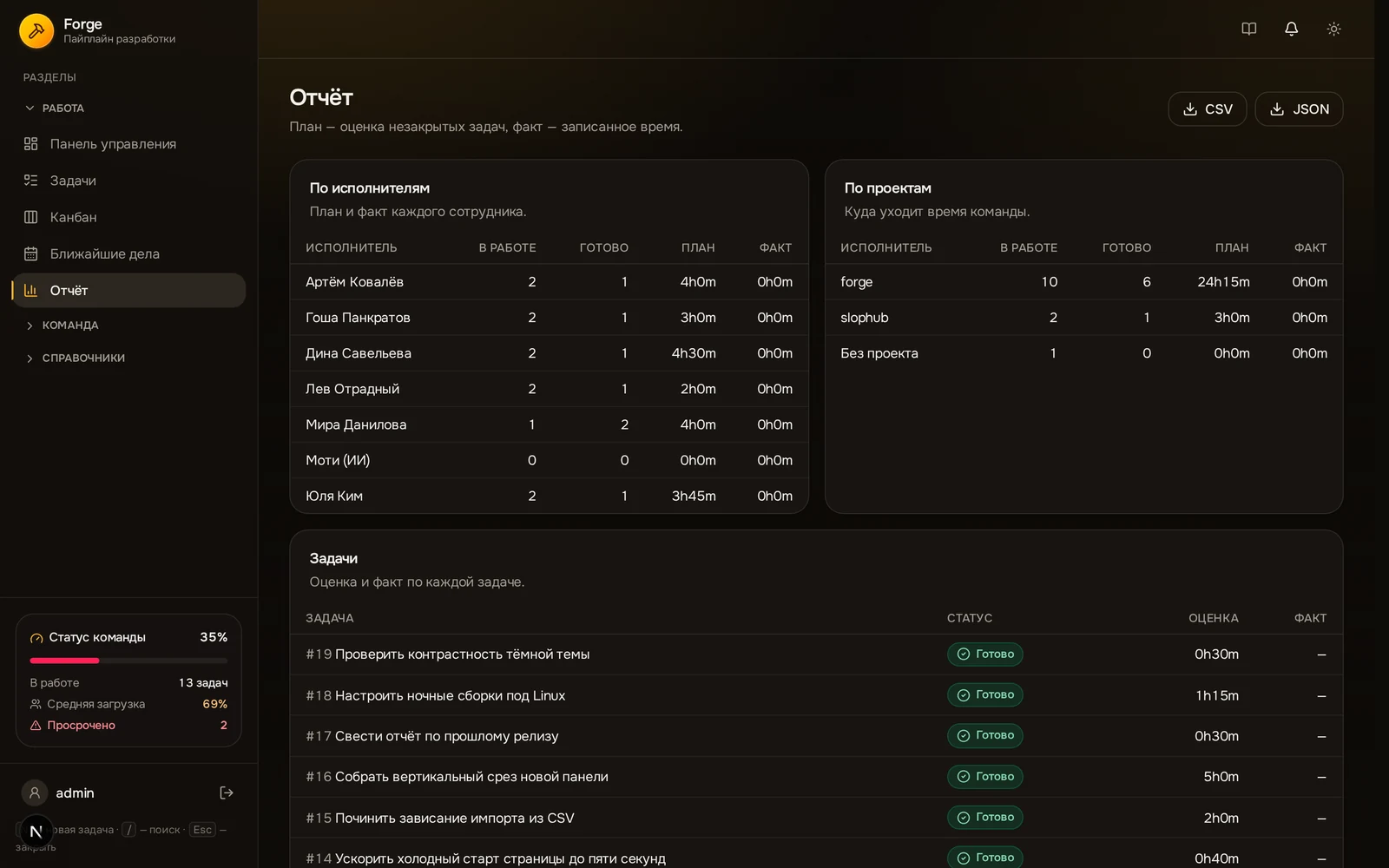This screenshot has height=868, width=1389.
Task: Open Ближайшие дела page
Action: 128,253
